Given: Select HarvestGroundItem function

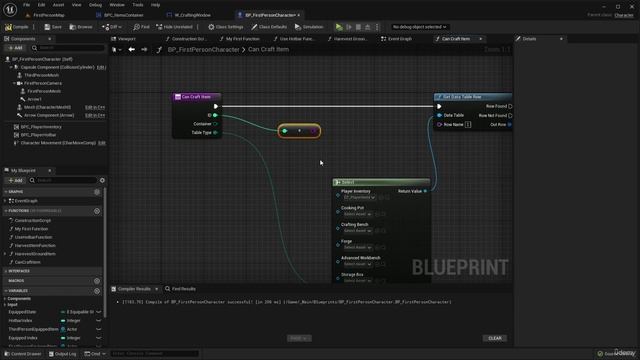Looking at the screenshot, I should coord(35,254).
